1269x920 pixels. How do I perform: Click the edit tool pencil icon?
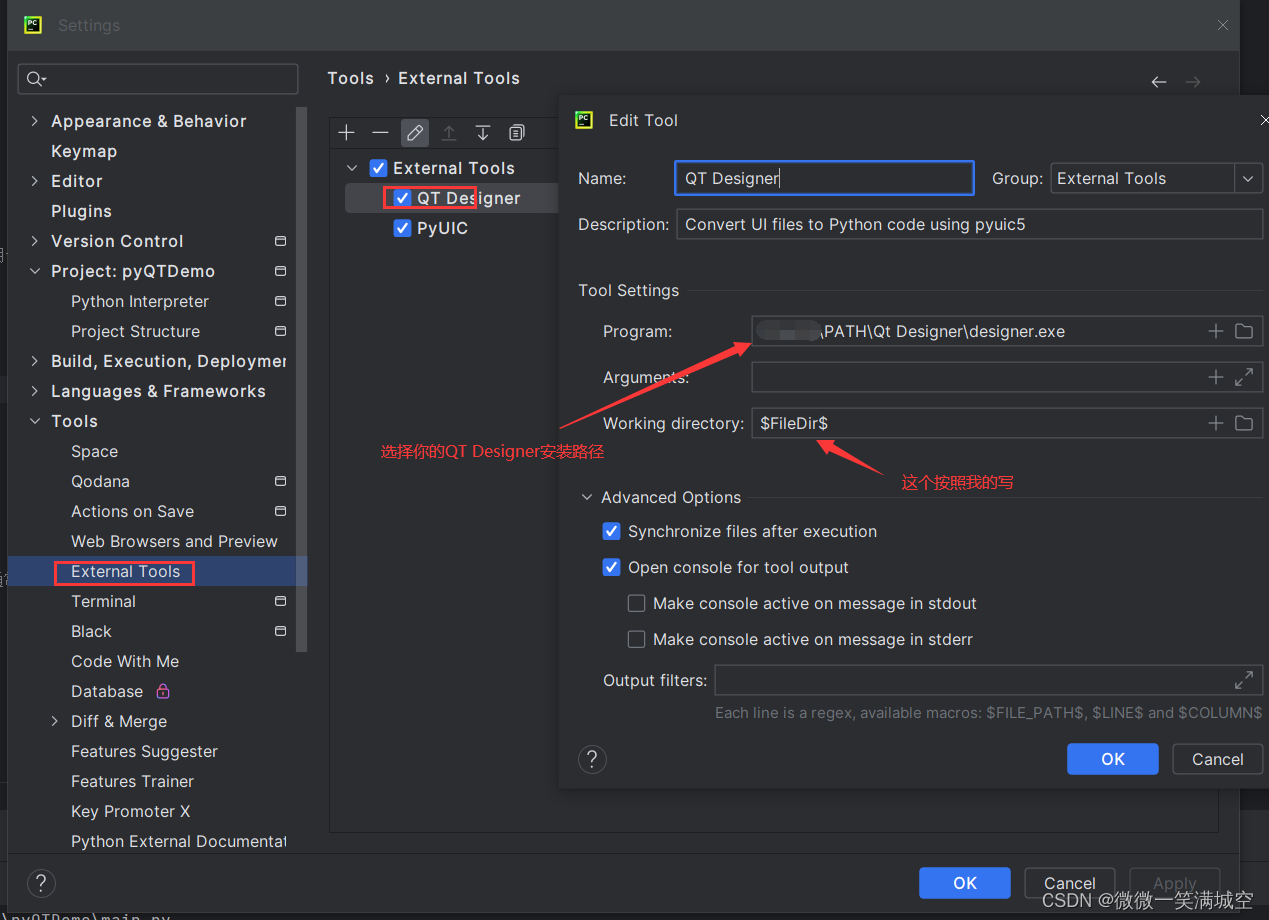click(x=414, y=133)
